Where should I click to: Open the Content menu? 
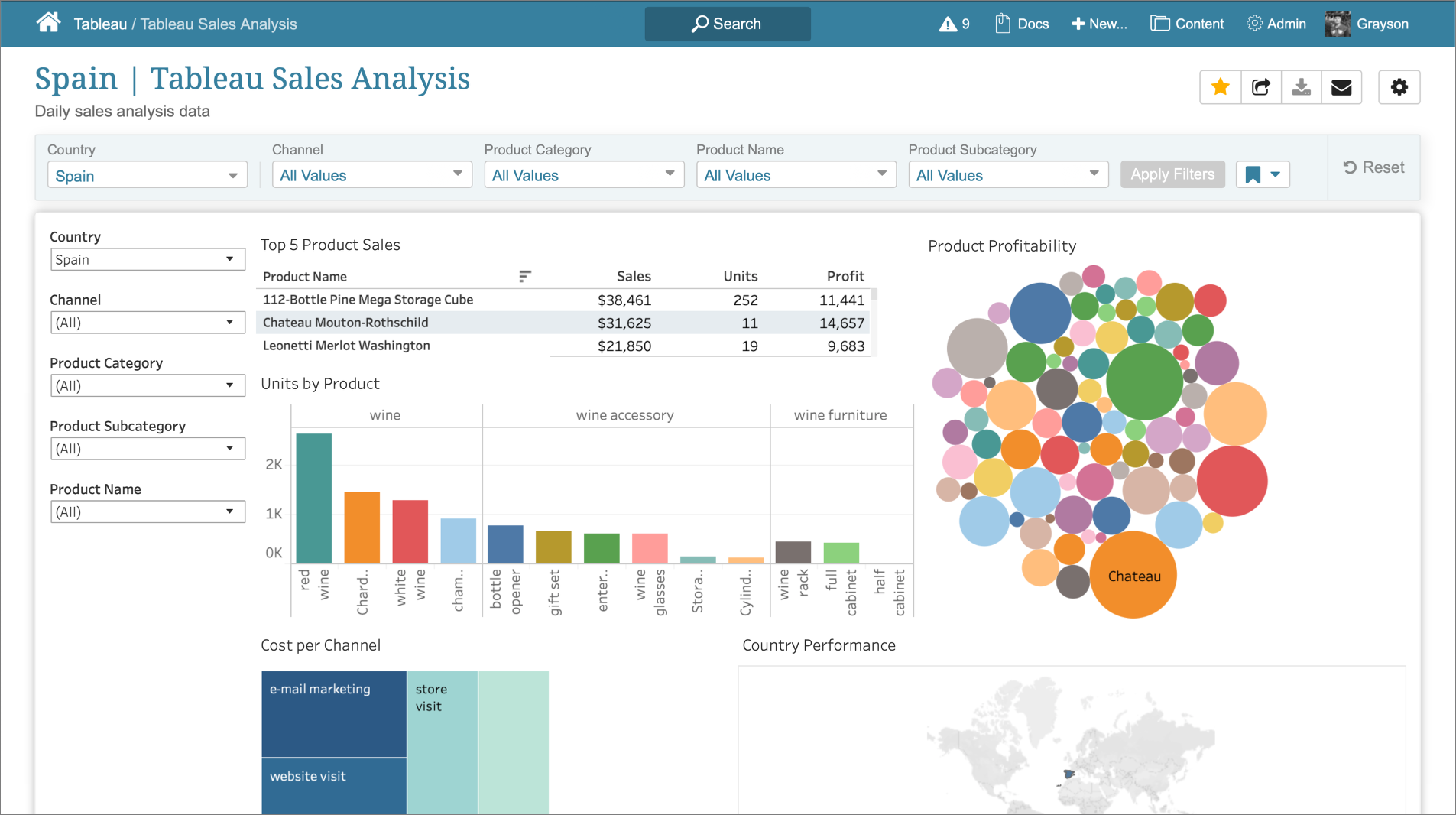coord(1187,24)
